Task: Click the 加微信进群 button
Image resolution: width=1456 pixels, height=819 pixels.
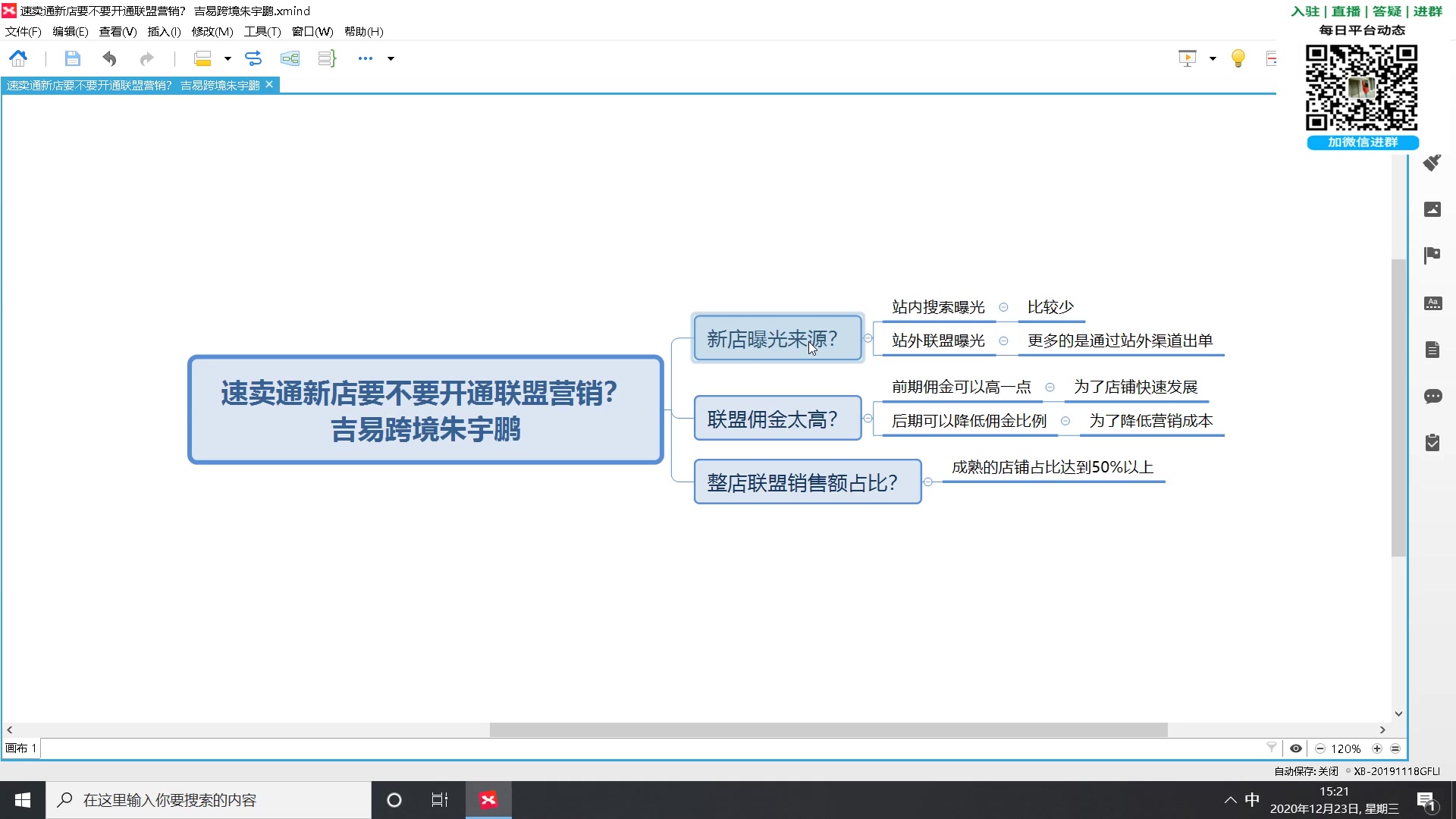Action: [x=1363, y=143]
